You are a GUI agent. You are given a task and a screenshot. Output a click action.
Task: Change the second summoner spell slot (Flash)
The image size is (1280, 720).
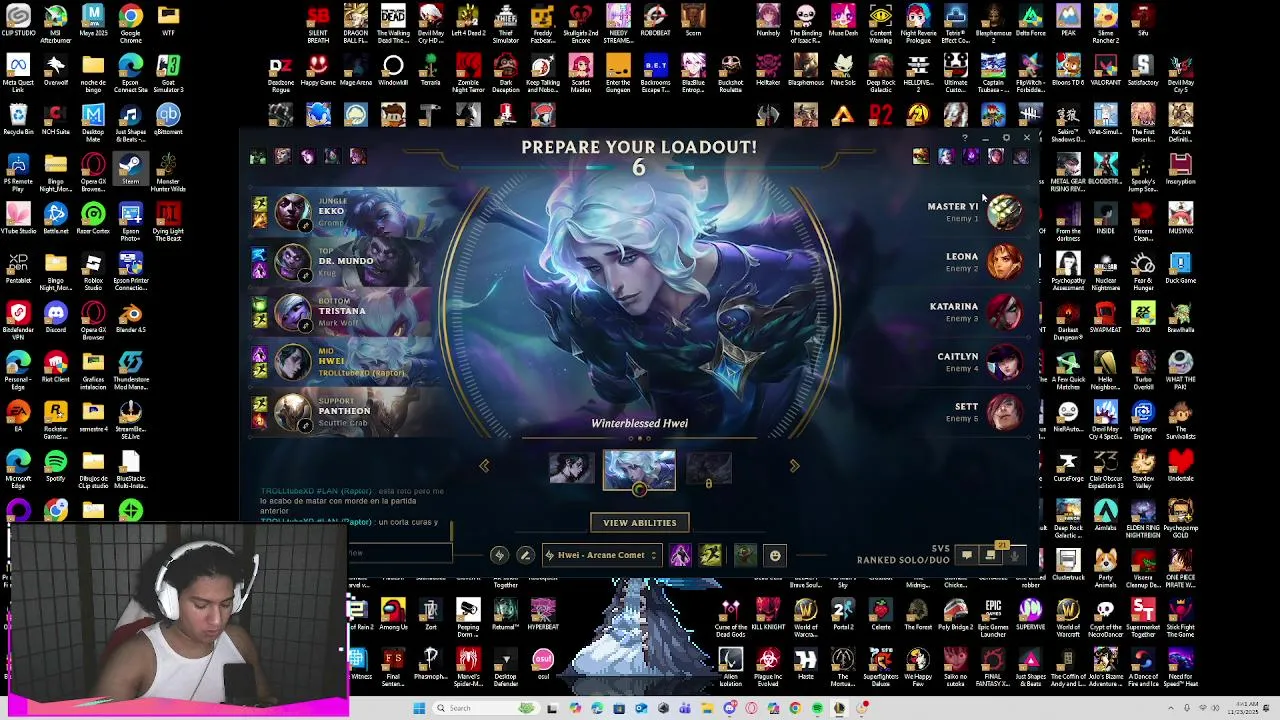tap(710, 555)
